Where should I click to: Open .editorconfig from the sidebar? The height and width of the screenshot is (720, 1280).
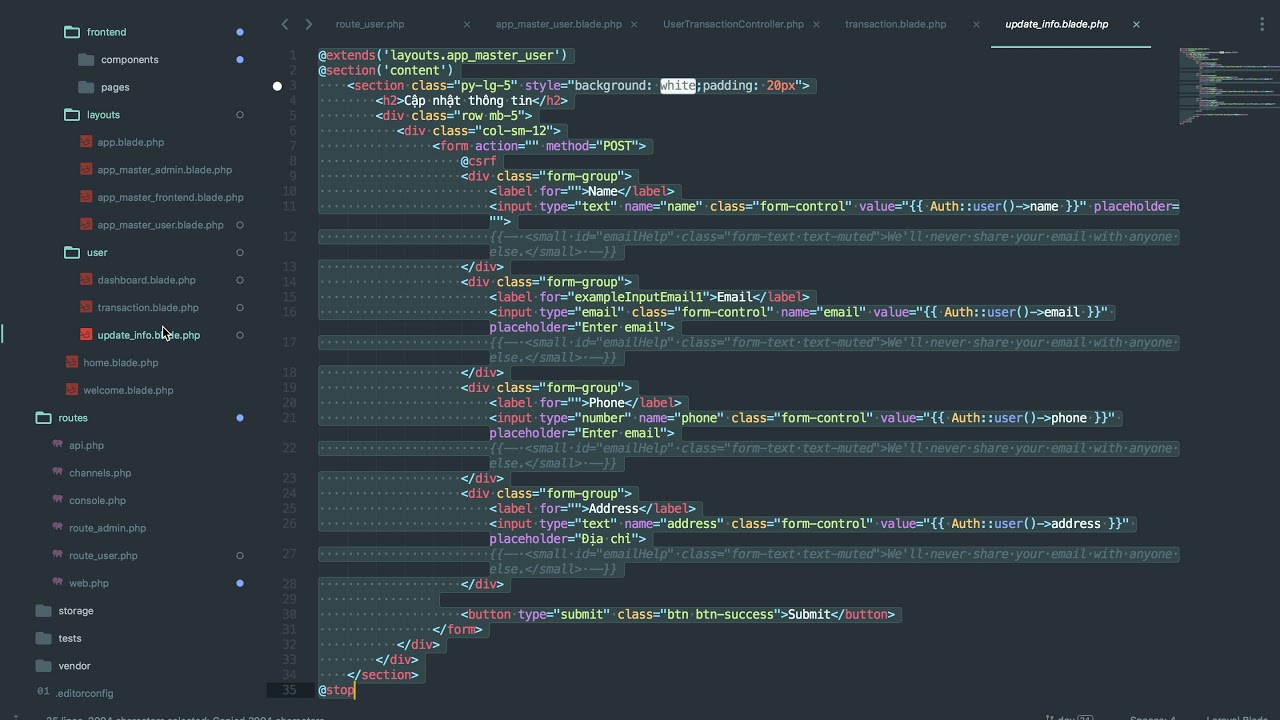tap(85, 693)
